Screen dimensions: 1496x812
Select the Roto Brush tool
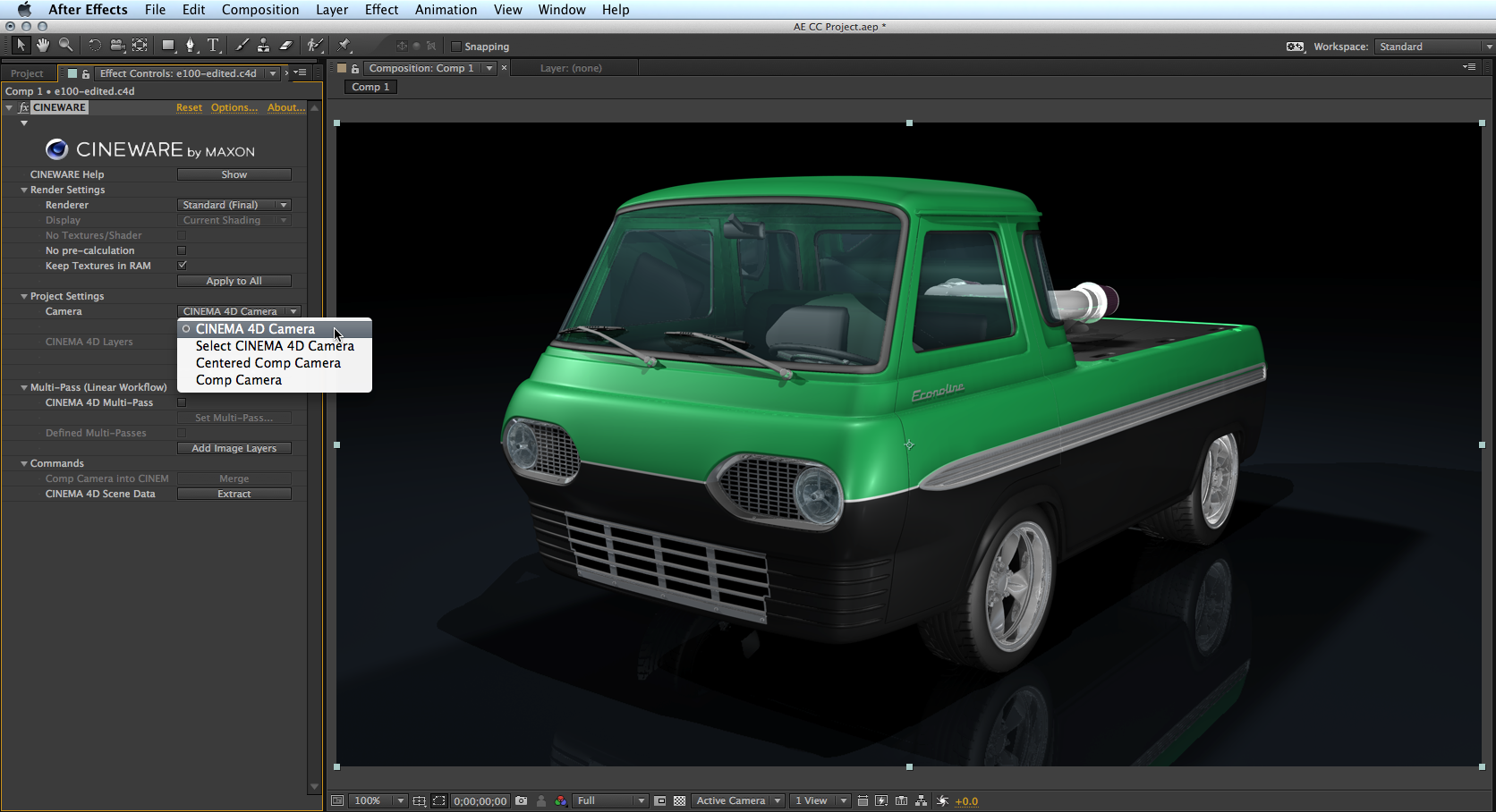(314, 45)
